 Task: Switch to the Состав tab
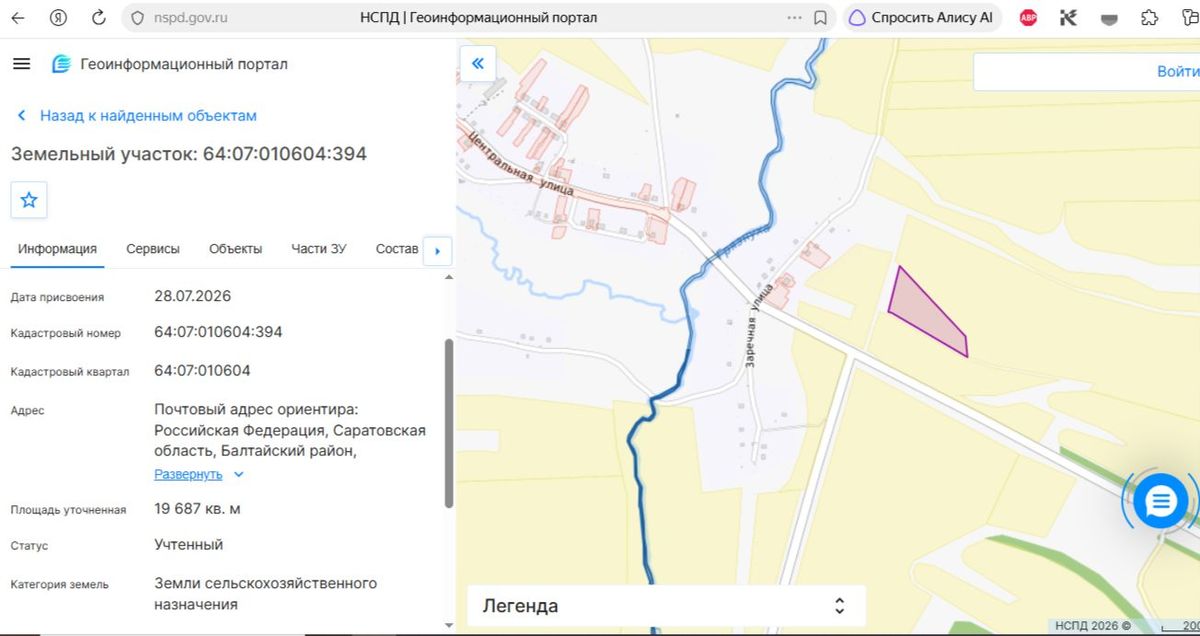click(397, 249)
